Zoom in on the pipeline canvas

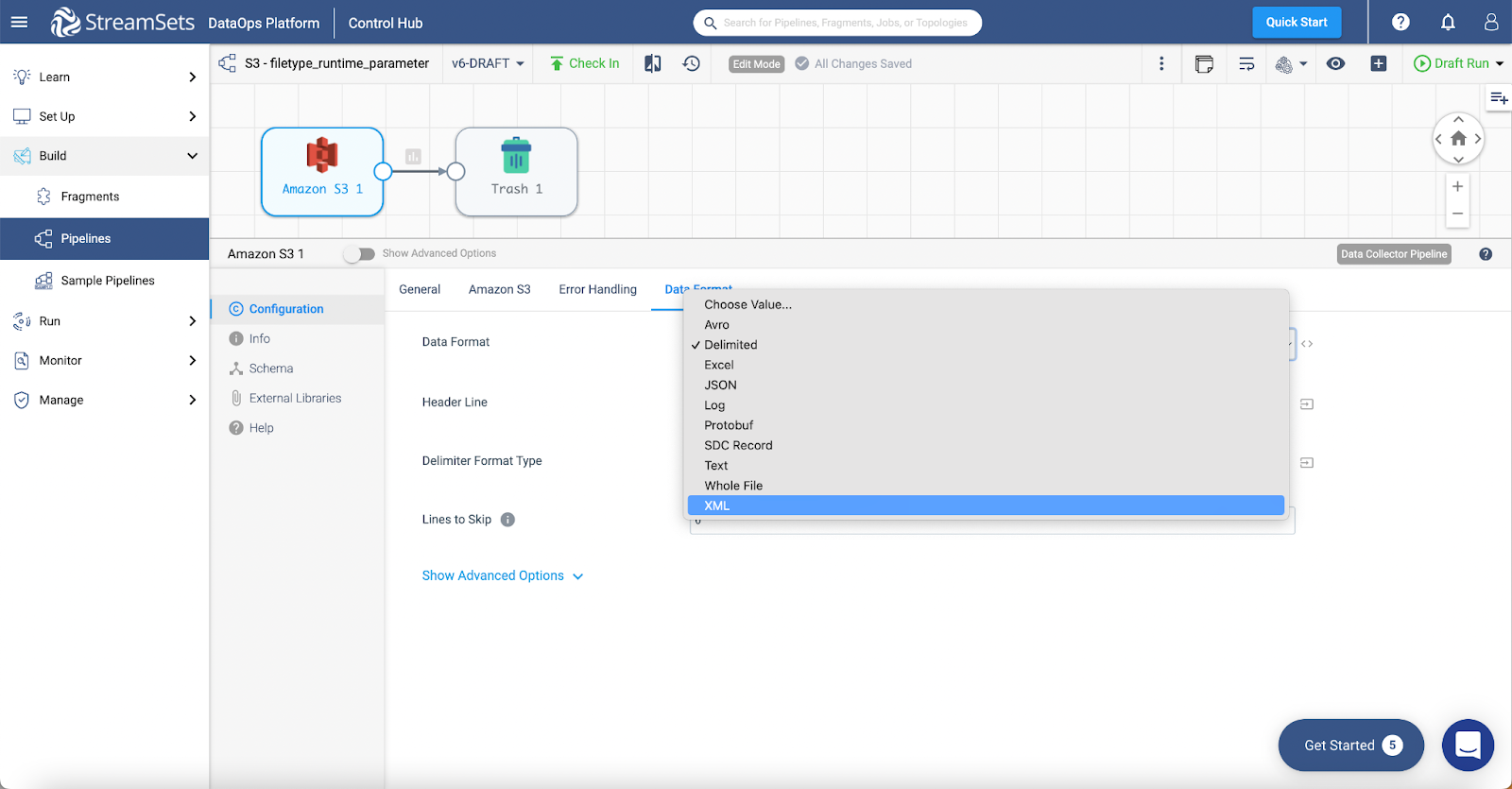pyautogui.click(x=1458, y=186)
